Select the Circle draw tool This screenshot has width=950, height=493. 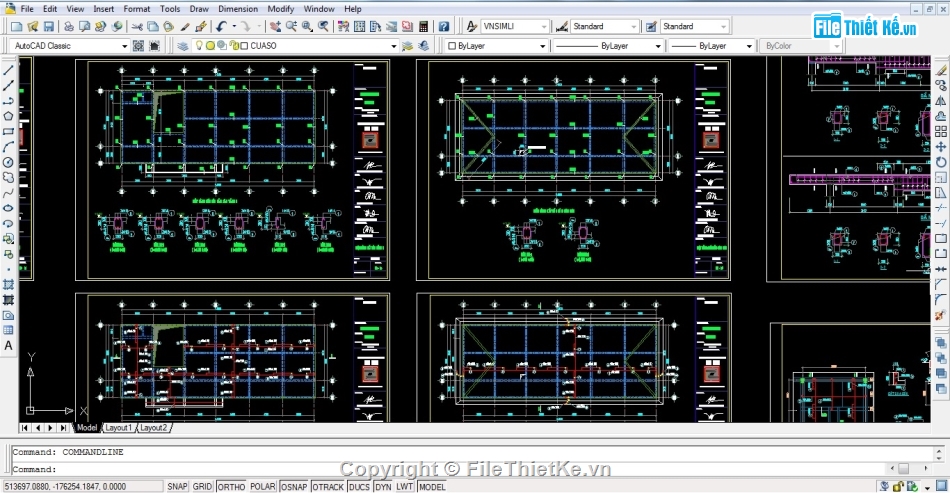click(x=8, y=162)
